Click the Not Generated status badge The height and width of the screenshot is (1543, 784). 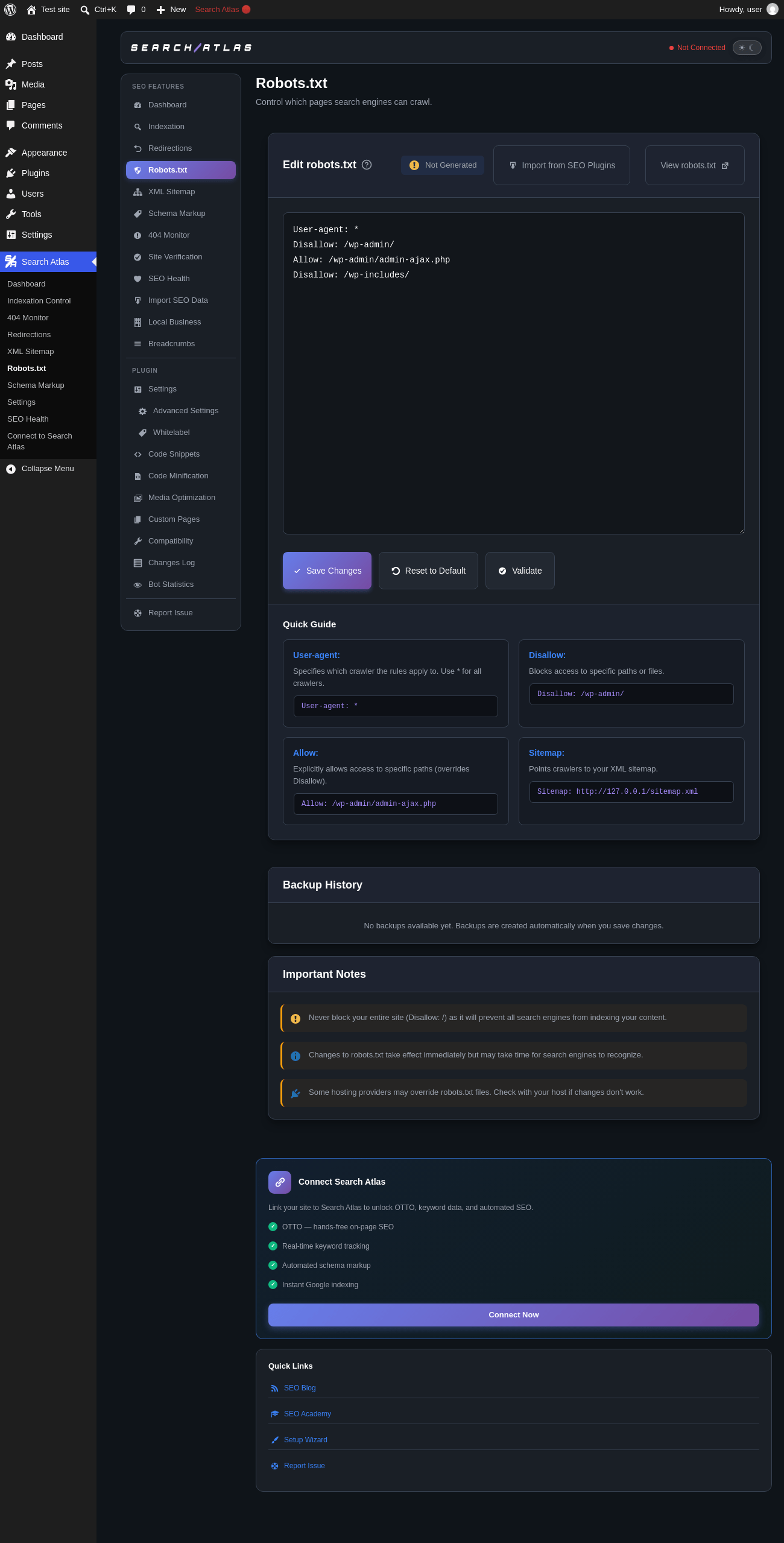pos(443,165)
